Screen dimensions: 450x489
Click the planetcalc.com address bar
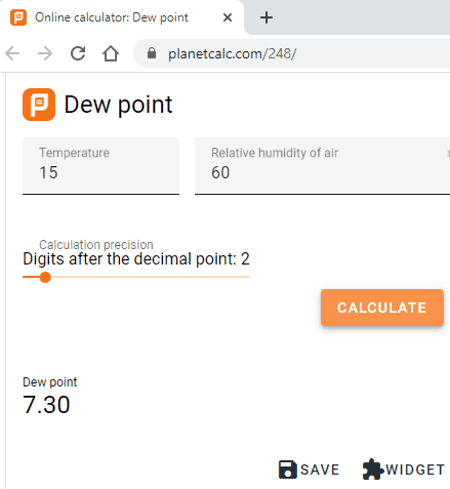[292, 53]
